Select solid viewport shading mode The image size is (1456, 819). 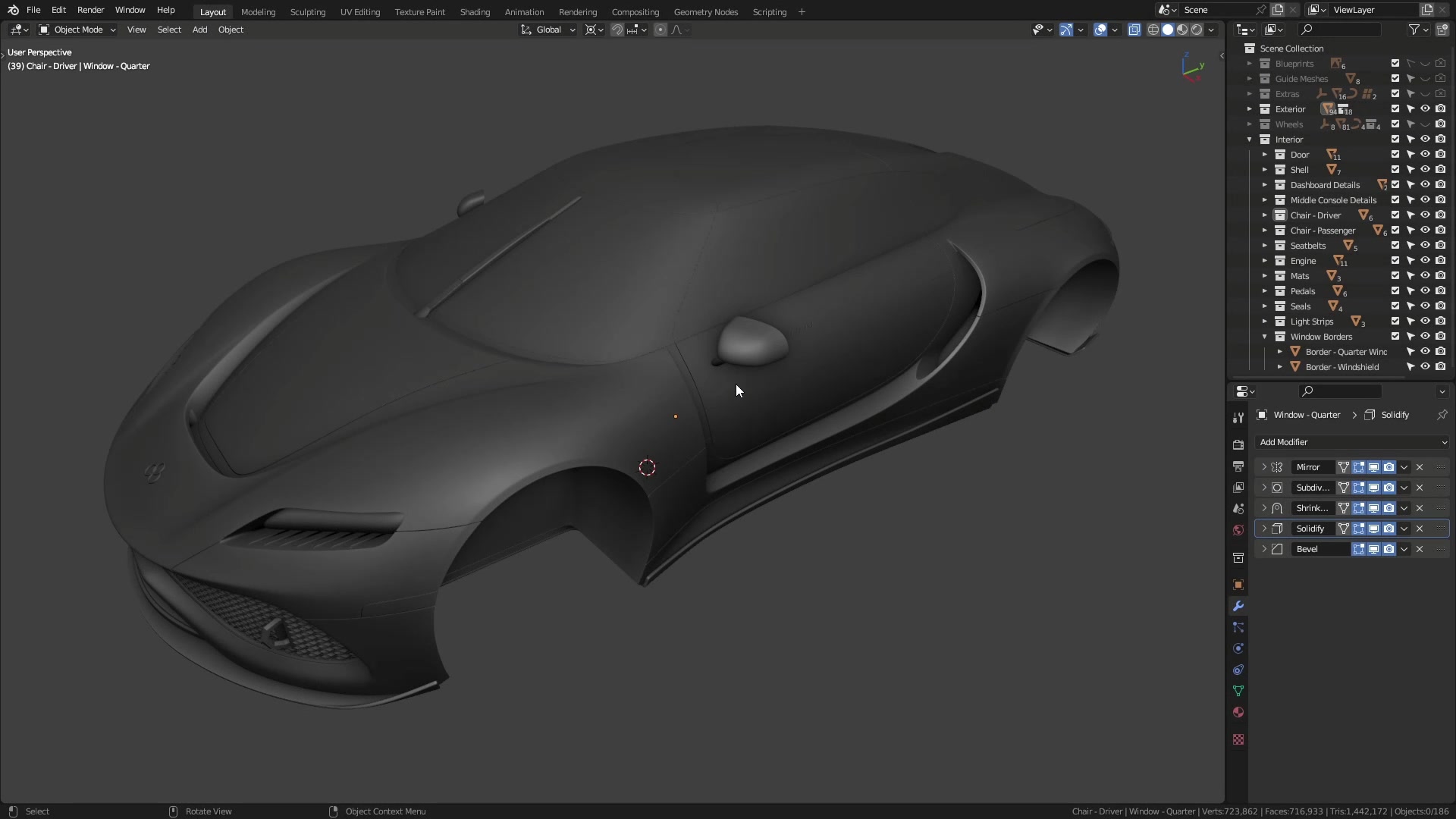click(1168, 30)
